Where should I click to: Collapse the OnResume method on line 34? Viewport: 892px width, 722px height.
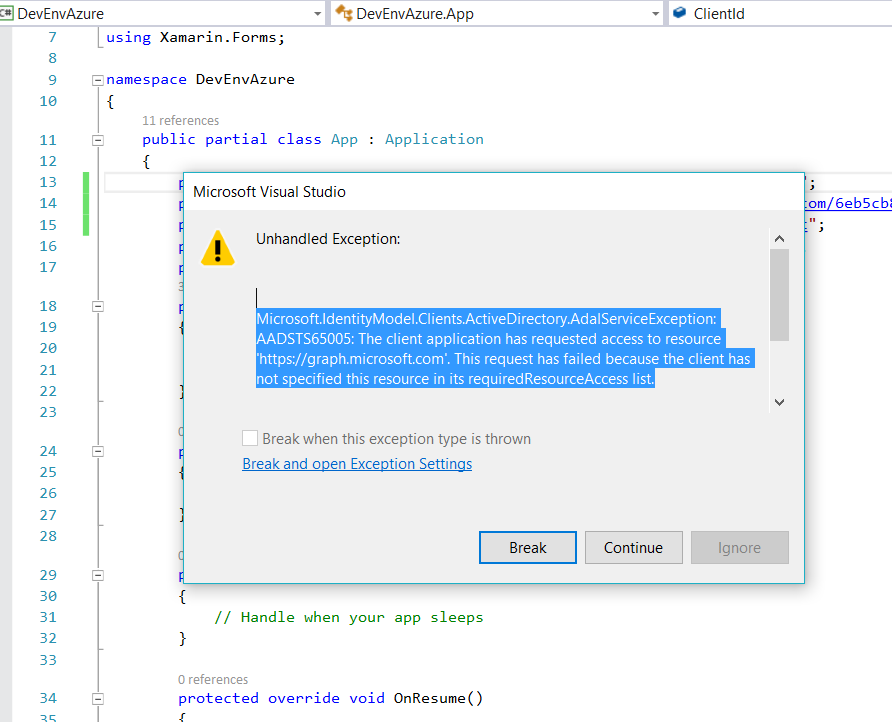(x=98, y=699)
